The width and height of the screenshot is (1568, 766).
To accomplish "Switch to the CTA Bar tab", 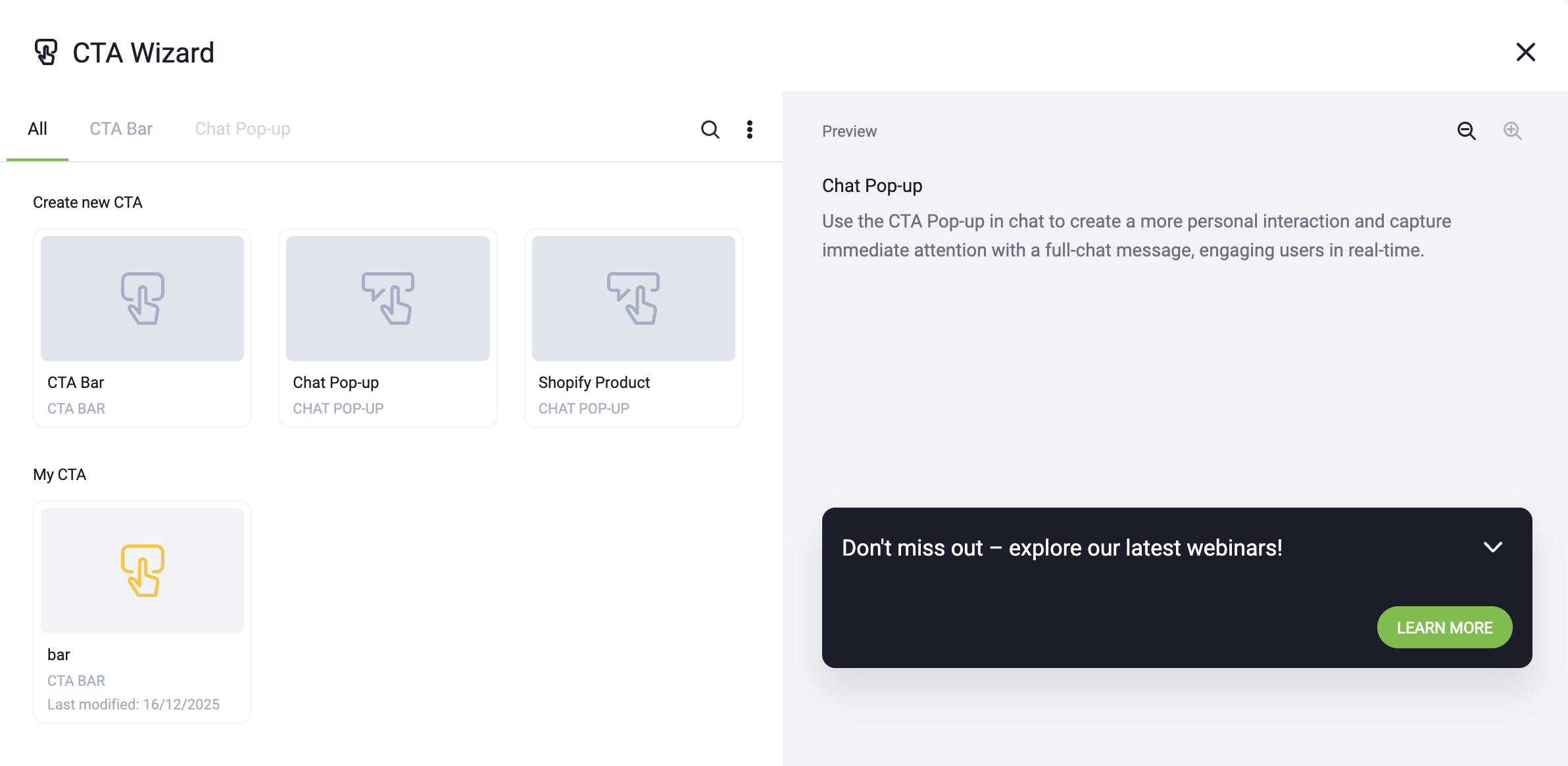I will click(121, 129).
